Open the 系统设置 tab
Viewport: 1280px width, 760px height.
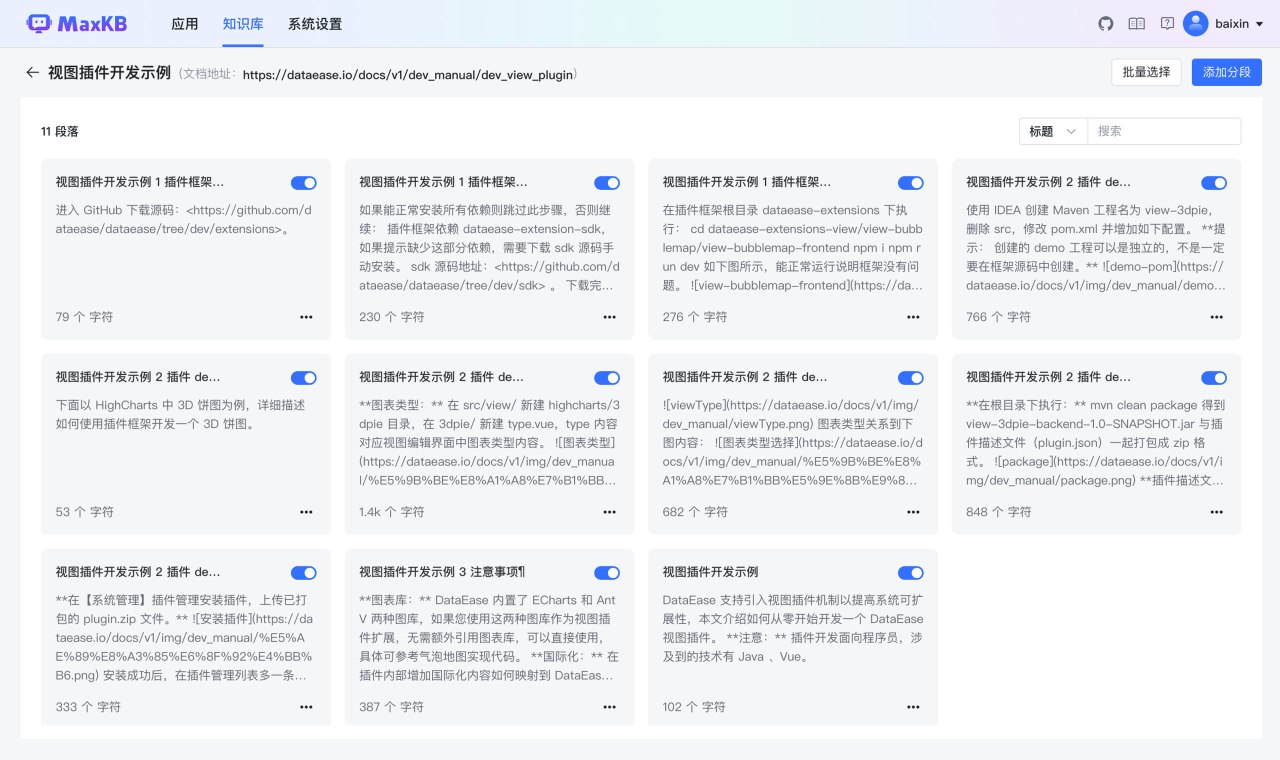[x=315, y=24]
